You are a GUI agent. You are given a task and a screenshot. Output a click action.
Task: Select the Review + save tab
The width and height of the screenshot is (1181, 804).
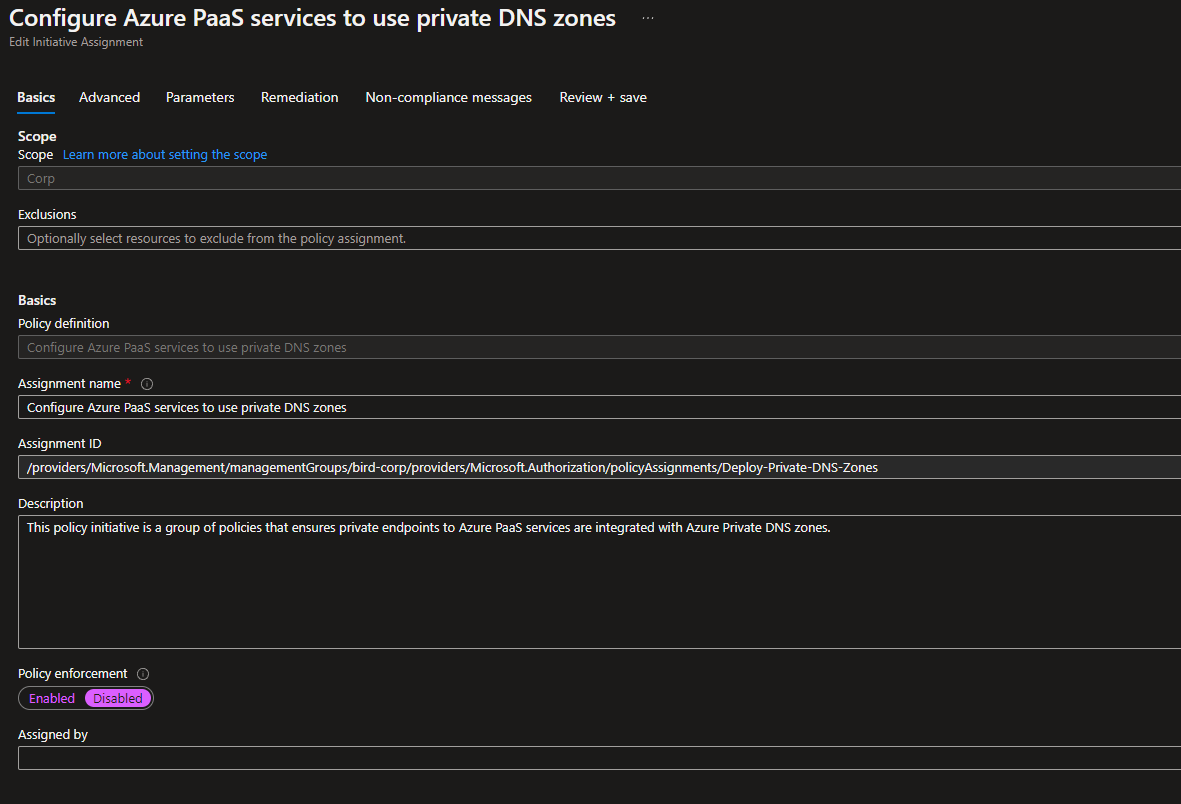click(x=602, y=97)
